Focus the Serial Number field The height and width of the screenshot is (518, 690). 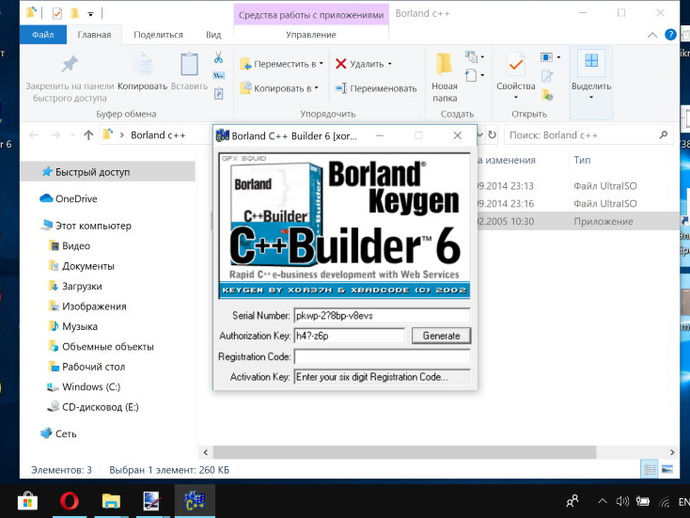[x=382, y=316]
